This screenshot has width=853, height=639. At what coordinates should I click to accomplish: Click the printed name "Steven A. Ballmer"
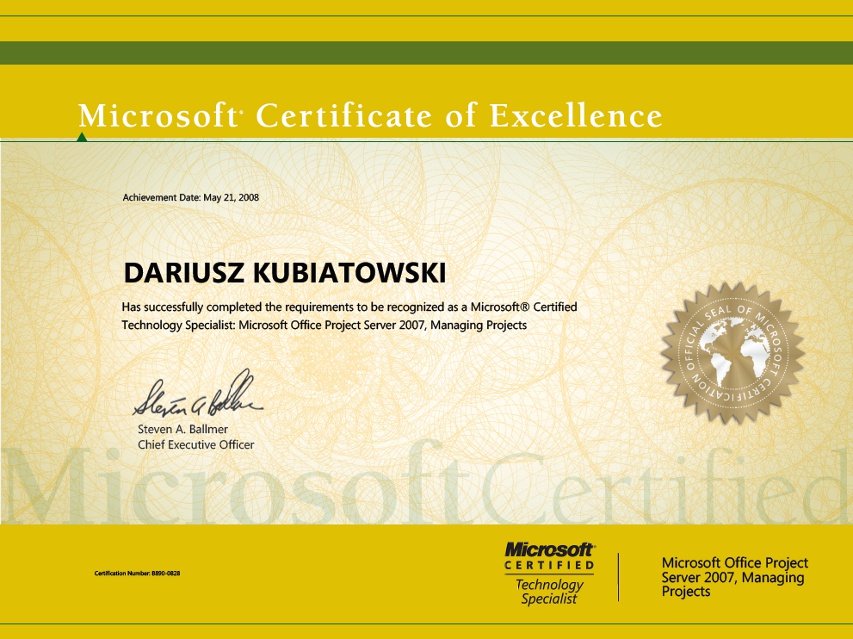(x=183, y=429)
